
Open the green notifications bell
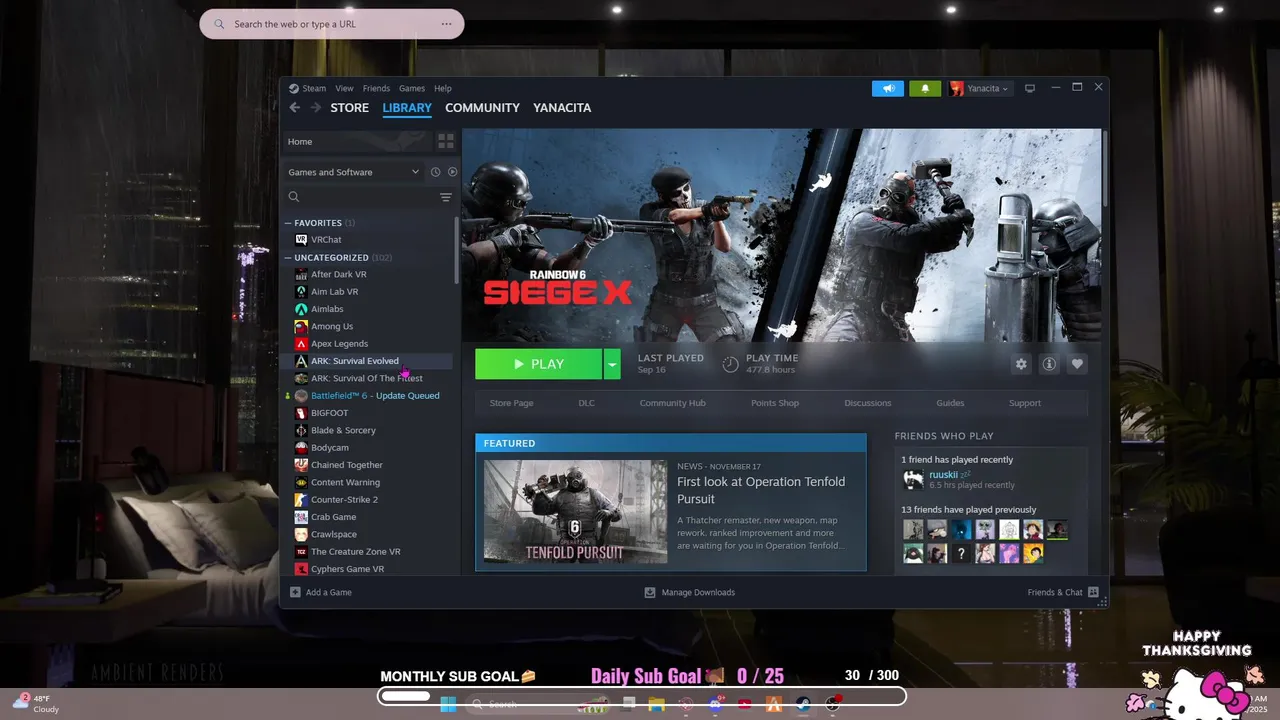pyautogui.click(x=925, y=88)
